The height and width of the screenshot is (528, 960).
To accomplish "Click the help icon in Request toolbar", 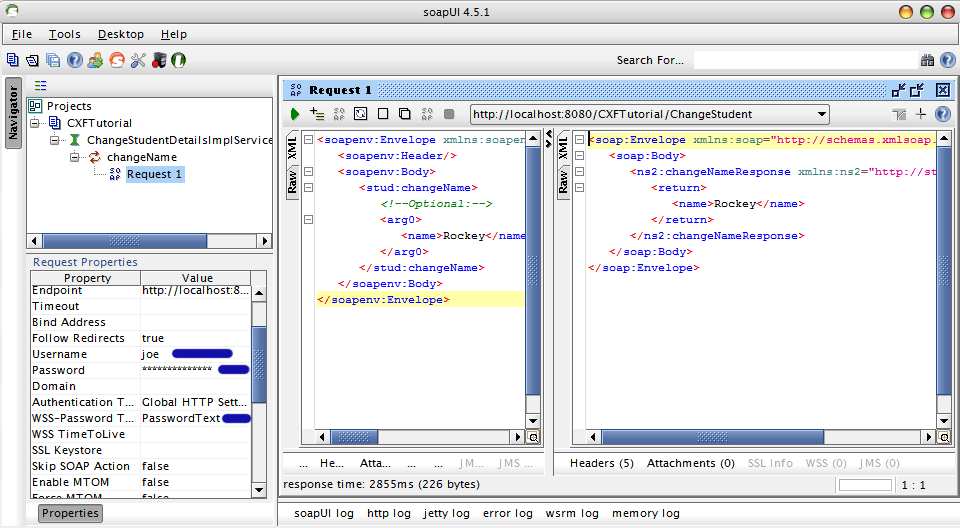I will [941, 114].
